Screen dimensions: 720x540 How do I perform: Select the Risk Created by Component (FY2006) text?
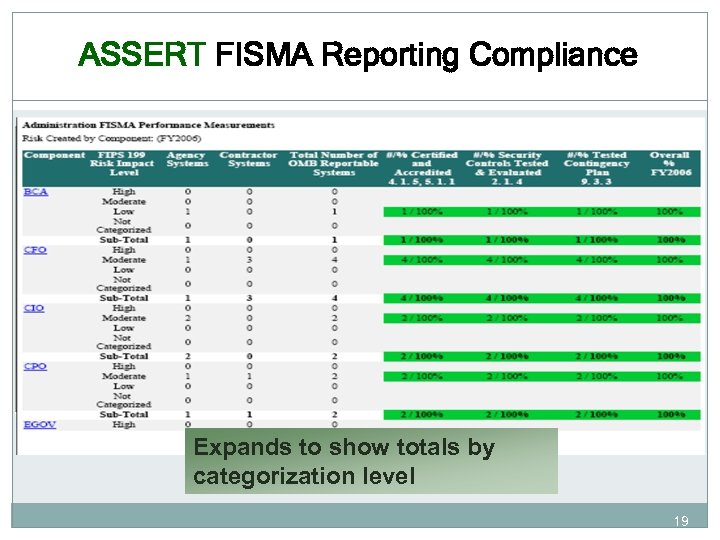point(112,138)
